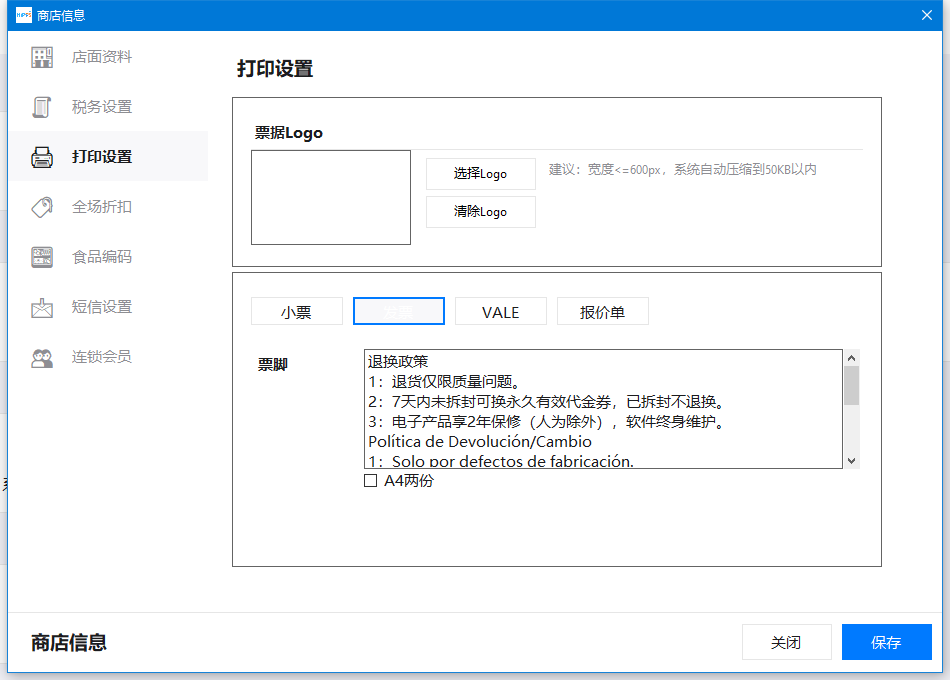
Task: Click the line starting '3：电子产品享2年保修'
Action: coord(546,422)
